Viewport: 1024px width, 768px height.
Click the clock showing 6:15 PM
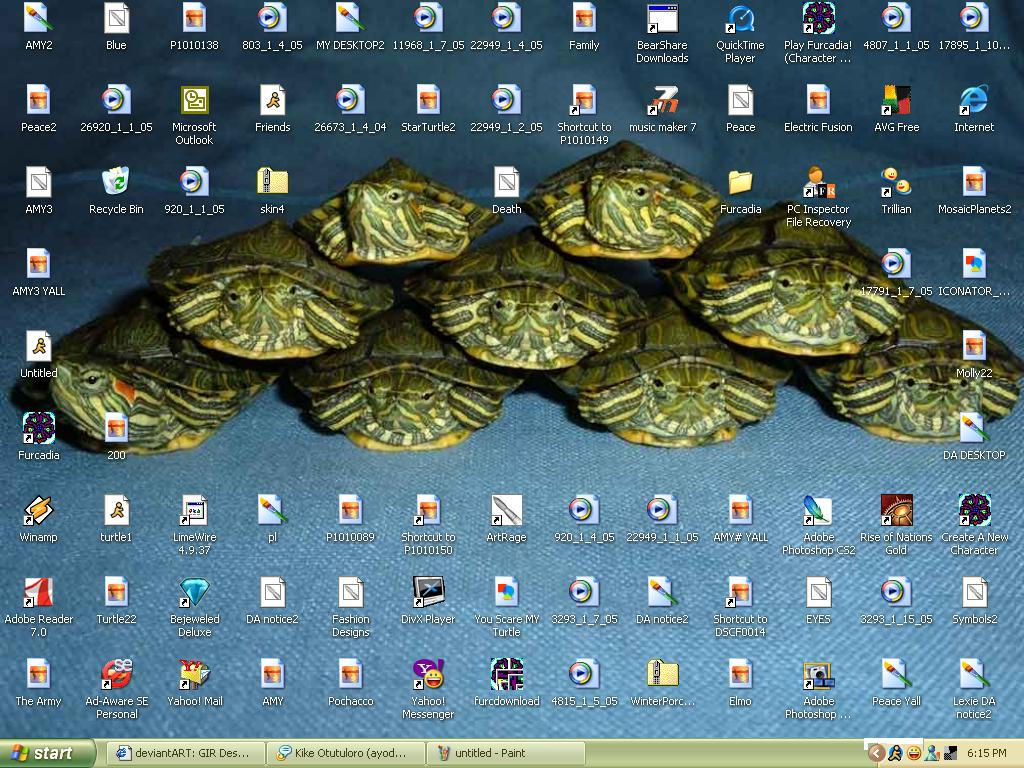tap(988, 753)
